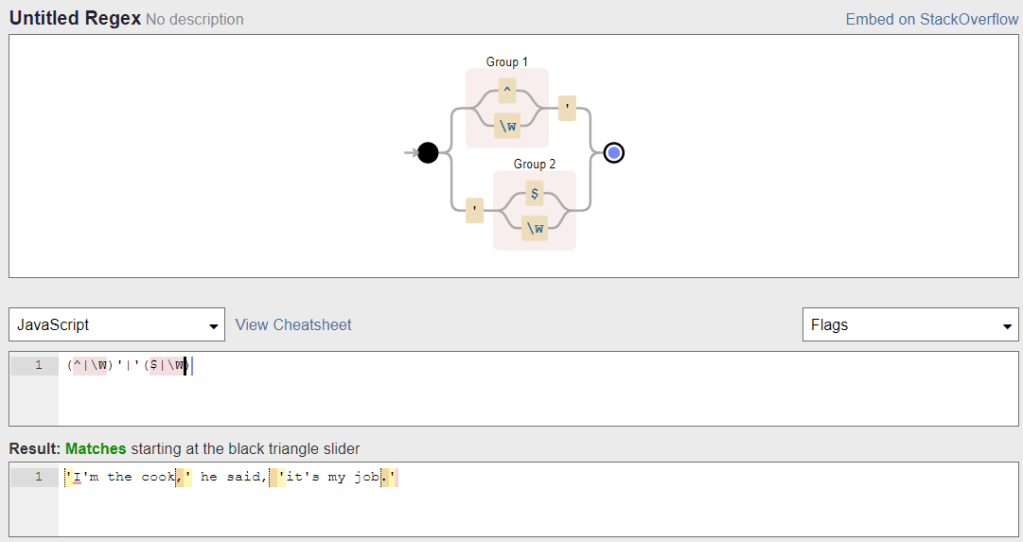Click the Group 1 label
The height and width of the screenshot is (542, 1023).
tap(507, 62)
